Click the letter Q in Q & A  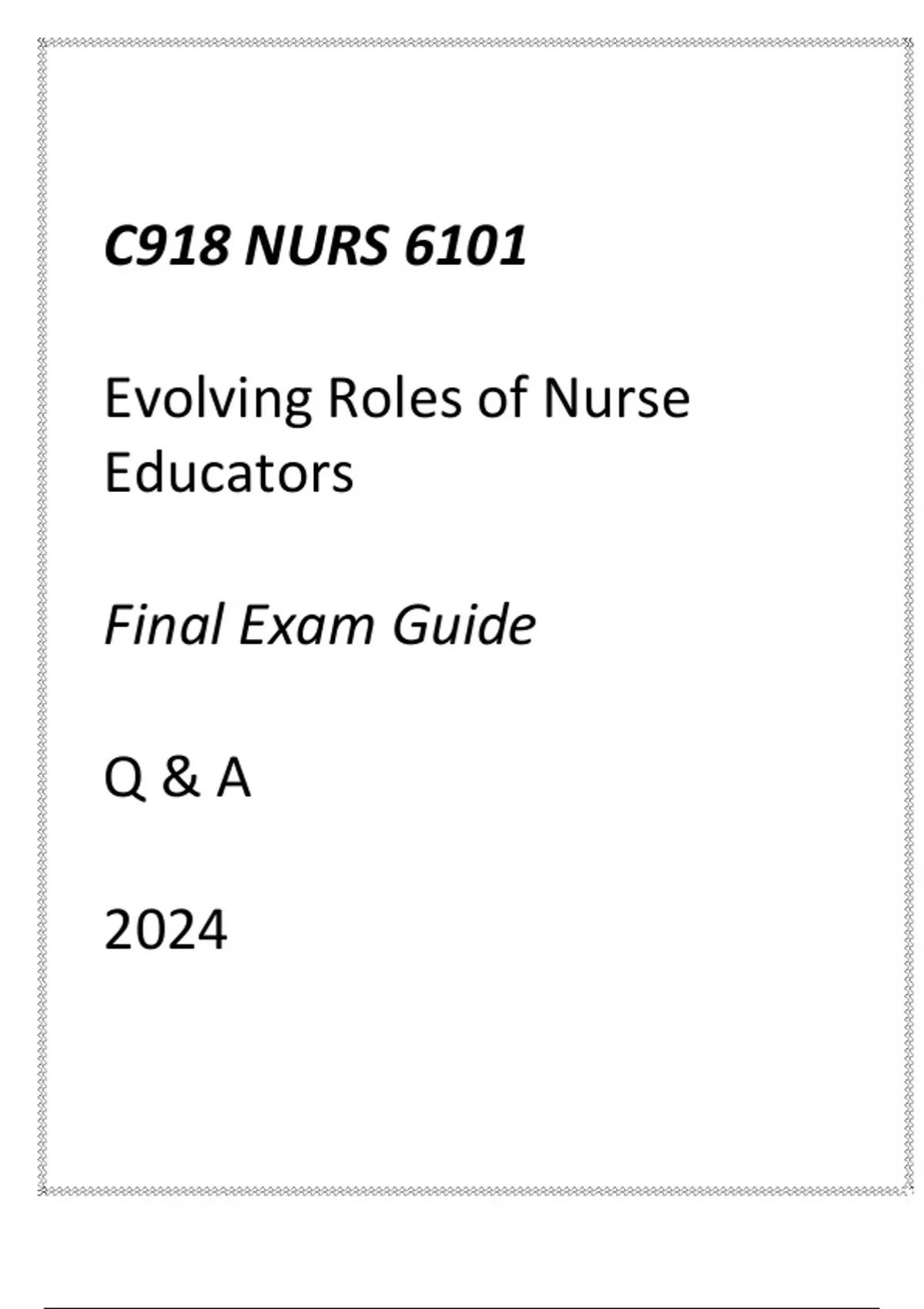point(124,778)
